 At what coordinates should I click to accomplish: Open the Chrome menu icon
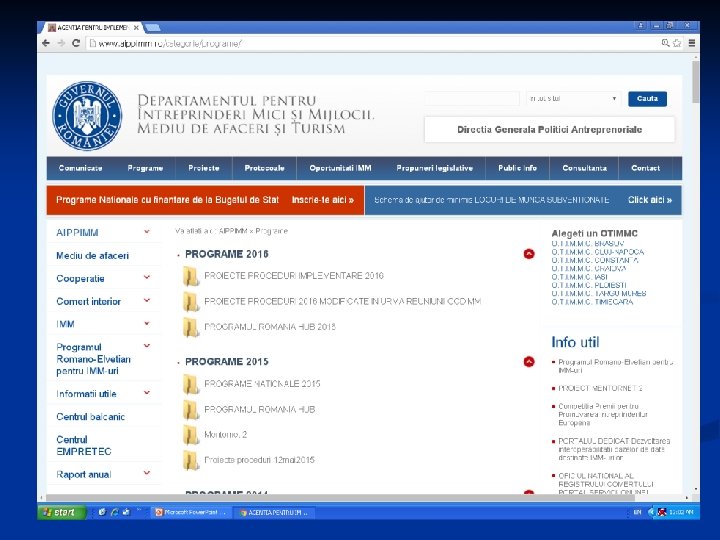coord(692,43)
